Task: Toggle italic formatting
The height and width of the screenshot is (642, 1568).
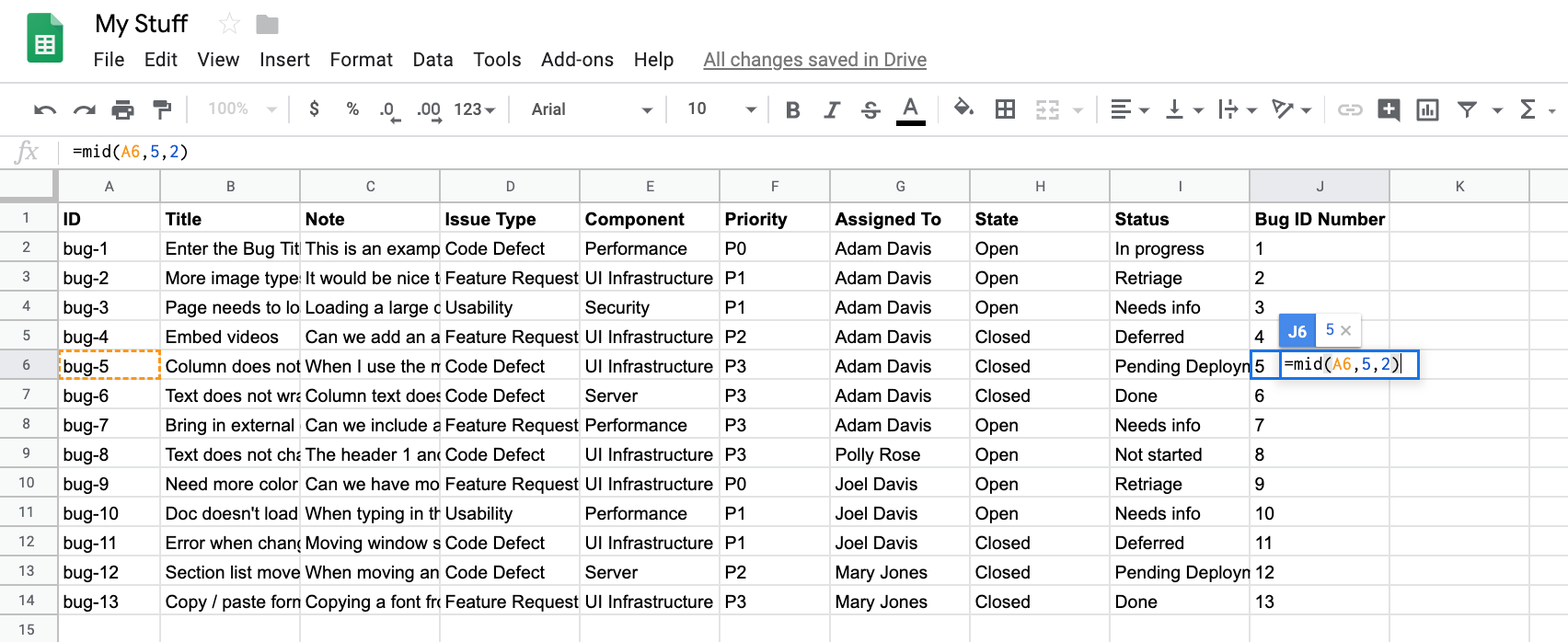Action: [832, 109]
